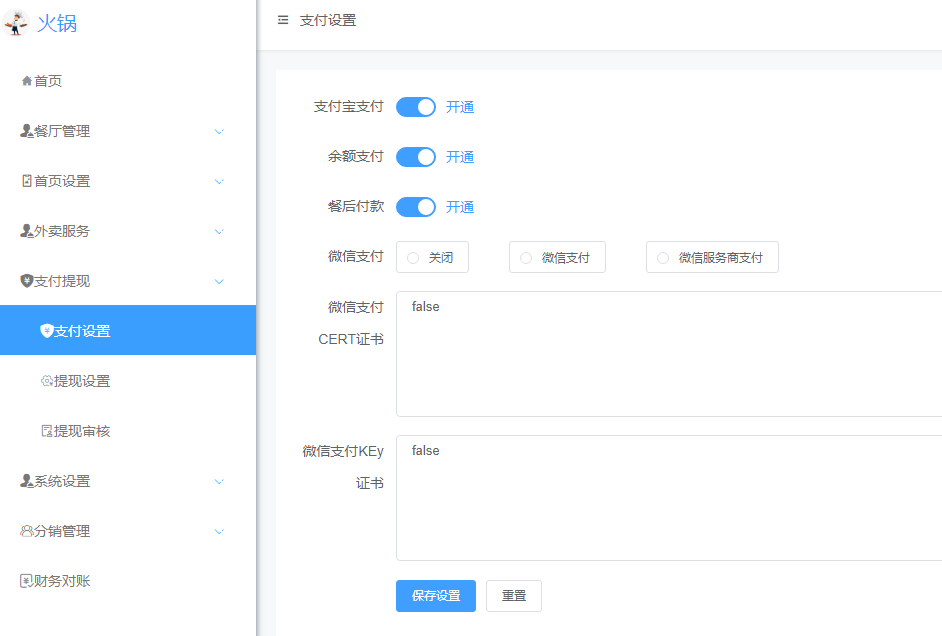This screenshot has width=942, height=636.
Task: Toggle the 支付宝支付 switch
Action: pos(416,107)
